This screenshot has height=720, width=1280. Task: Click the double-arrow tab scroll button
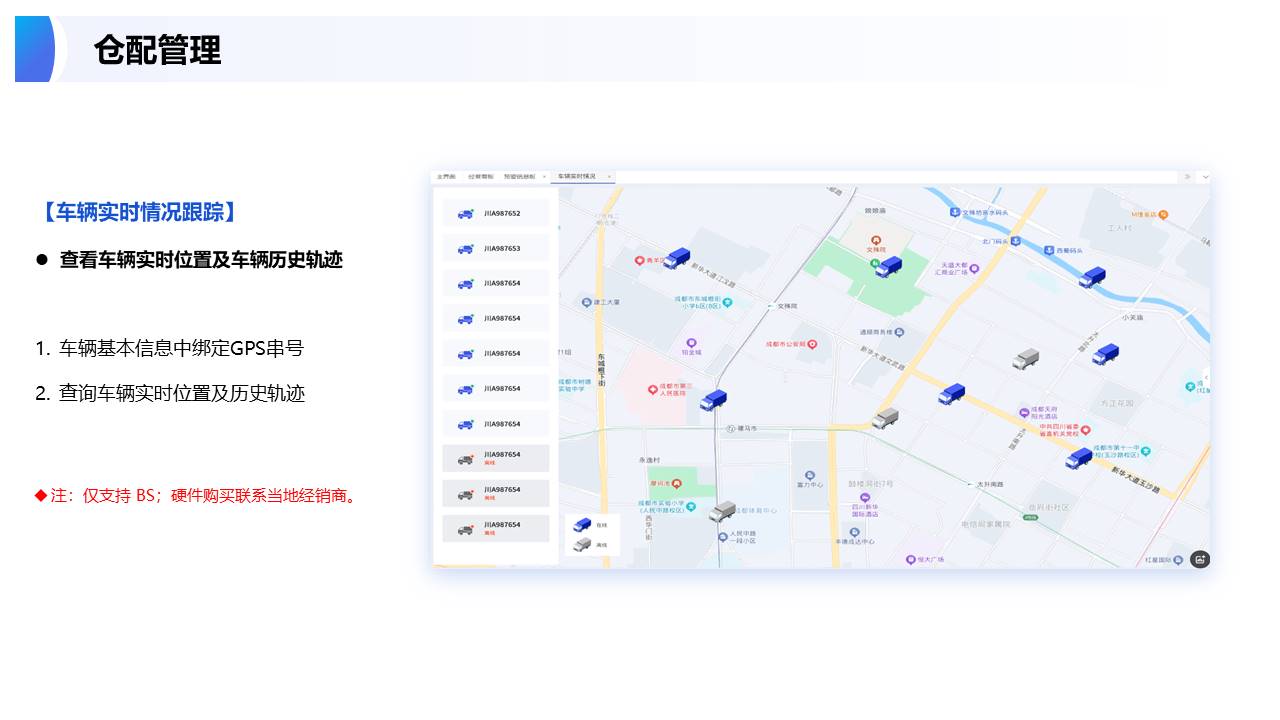click(1188, 176)
